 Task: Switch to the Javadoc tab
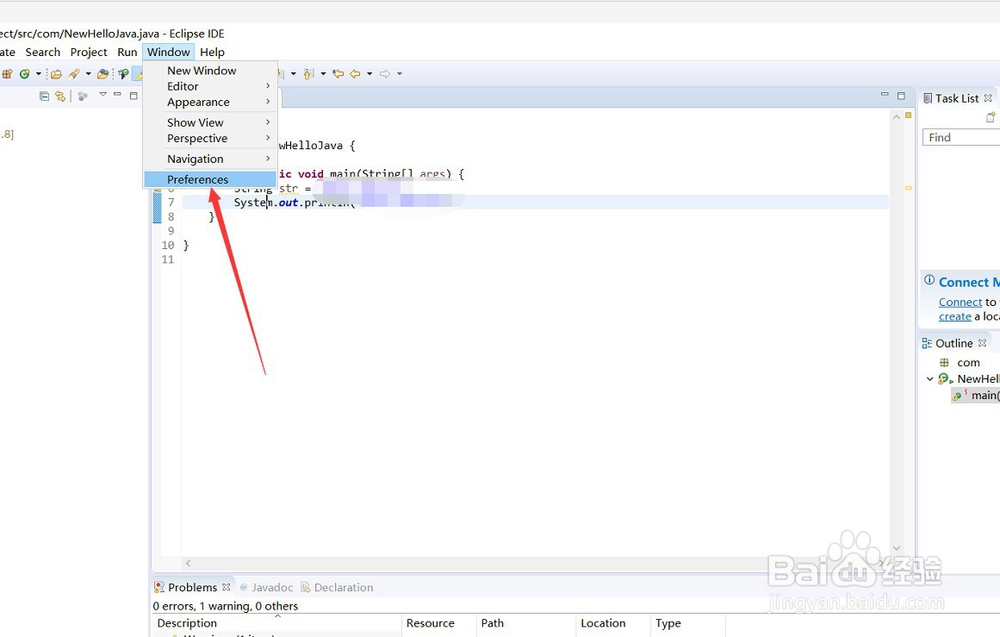pos(266,587)
